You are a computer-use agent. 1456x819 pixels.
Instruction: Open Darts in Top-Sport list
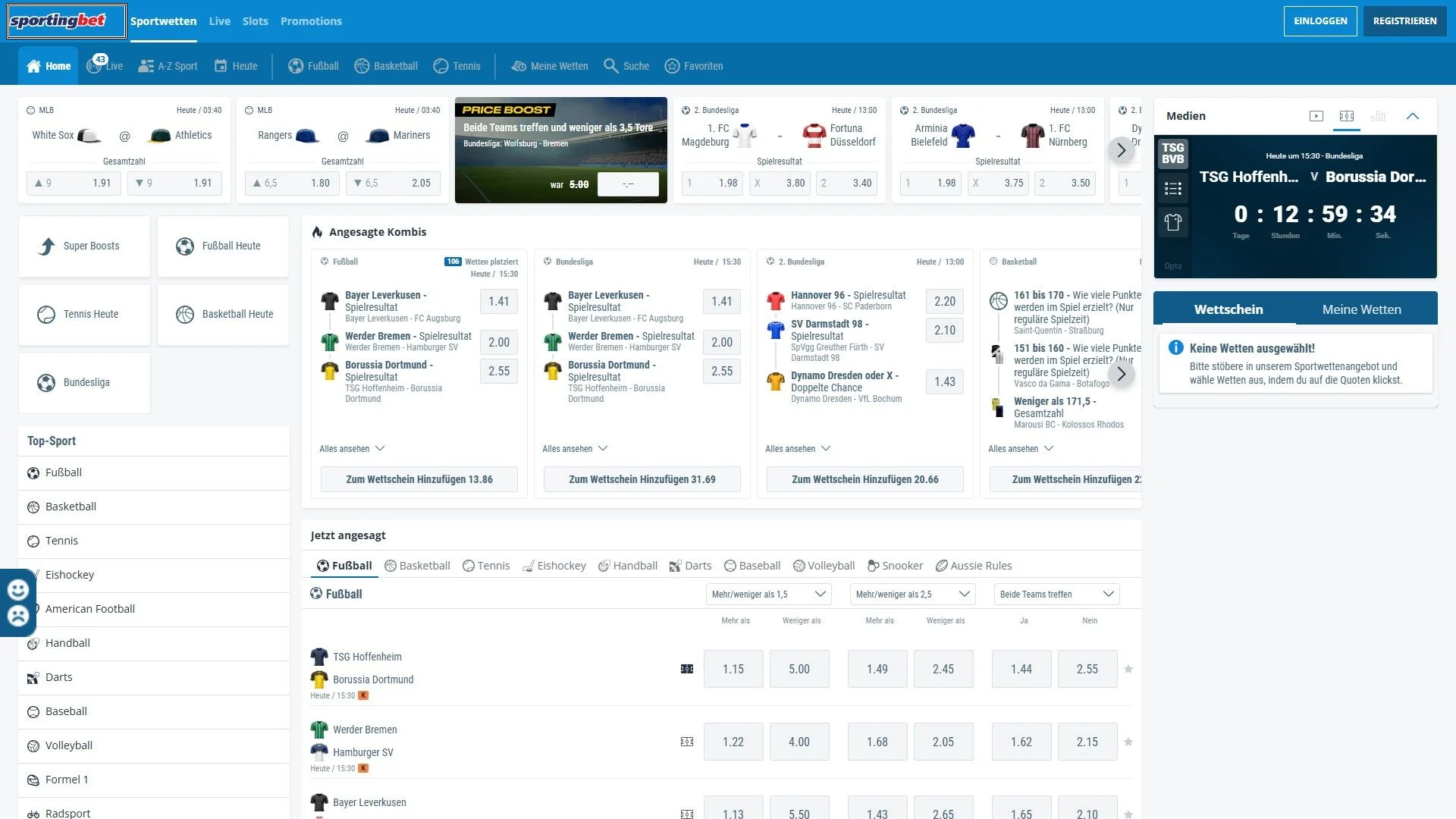point(154,677)
